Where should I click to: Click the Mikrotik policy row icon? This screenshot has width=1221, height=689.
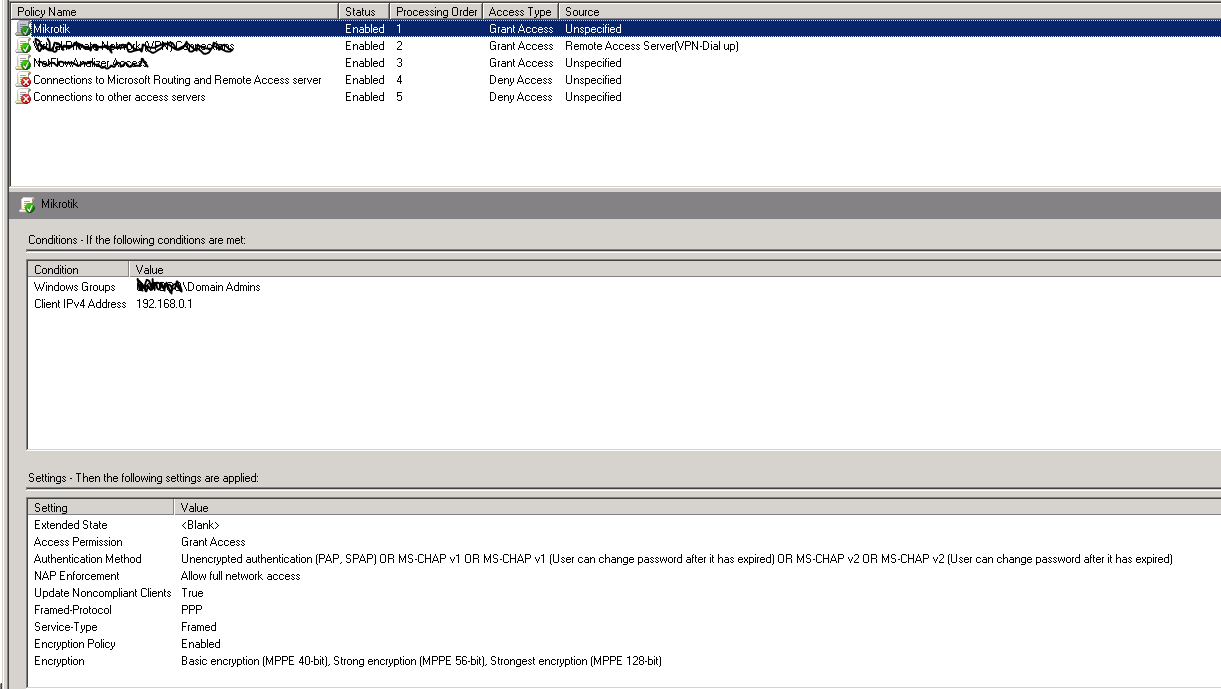pos(24,29)
